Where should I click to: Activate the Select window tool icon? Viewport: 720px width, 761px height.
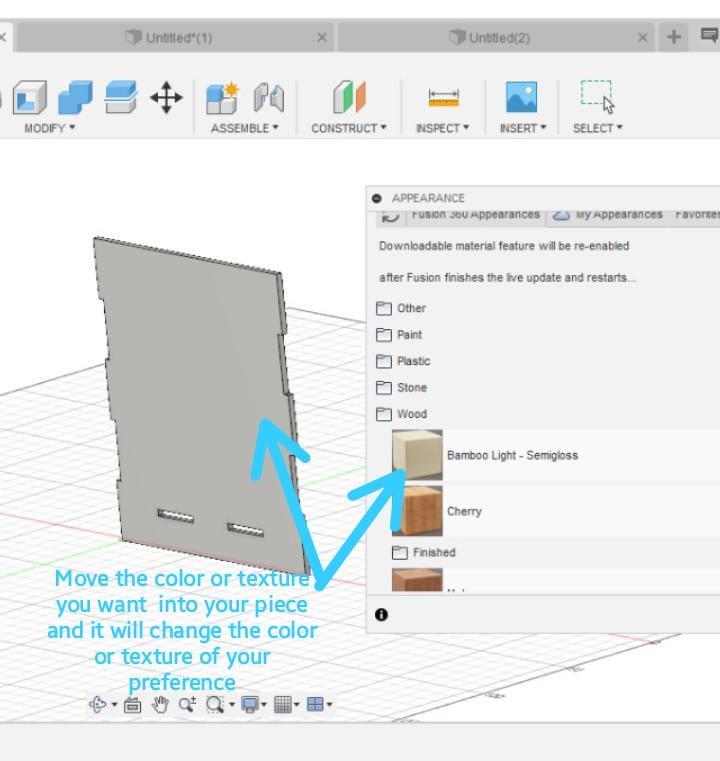click(597, 97)
